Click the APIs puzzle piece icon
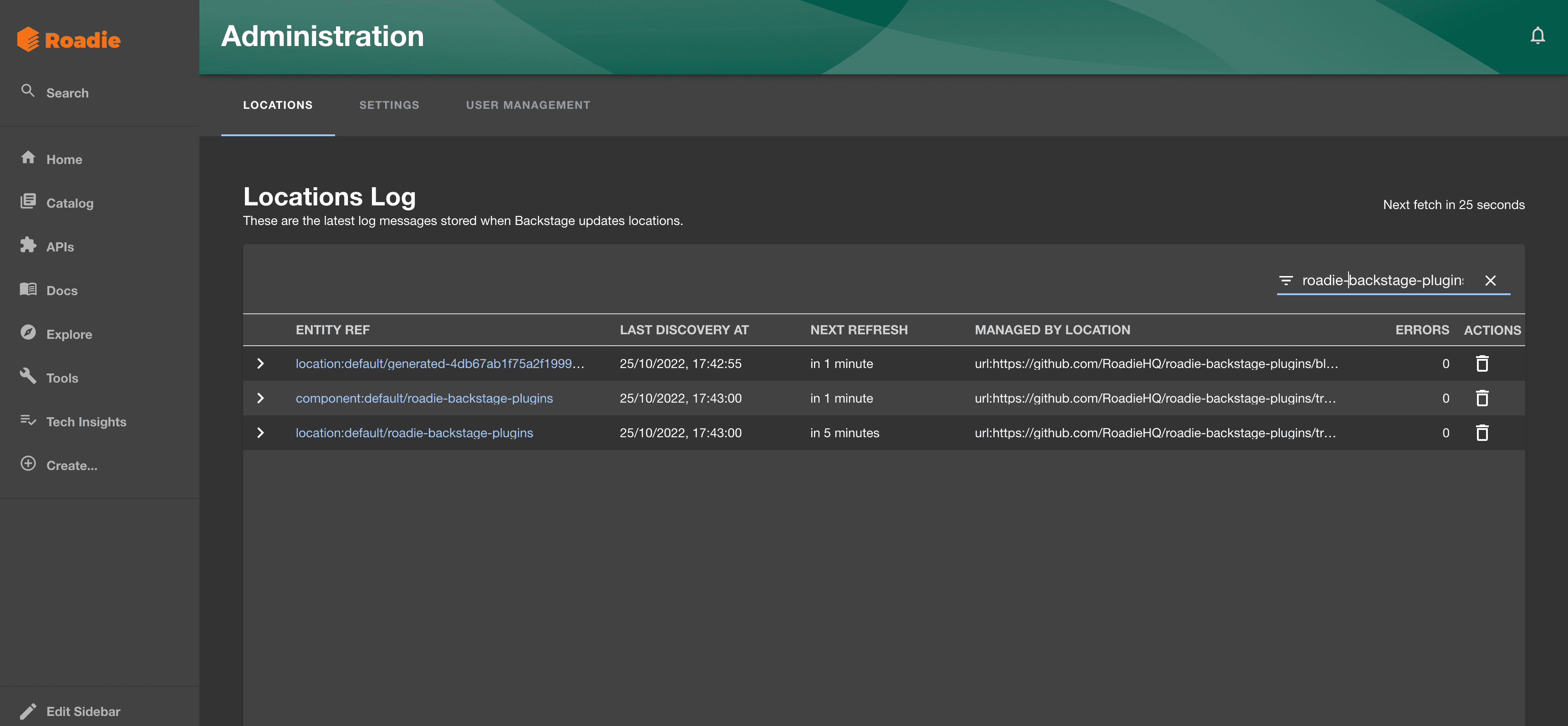The width and height of the screenshot is (1568, 726). [x=28, y=245]
